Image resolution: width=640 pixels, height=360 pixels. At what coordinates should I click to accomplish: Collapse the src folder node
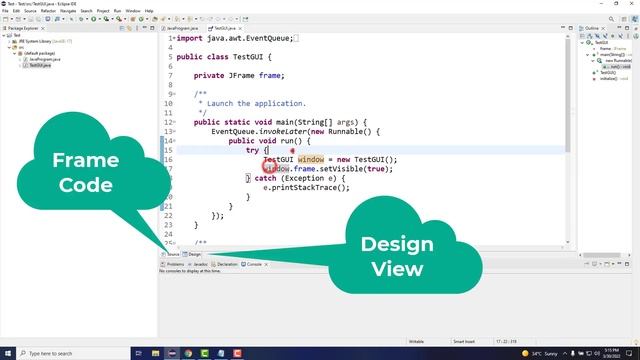9,47
